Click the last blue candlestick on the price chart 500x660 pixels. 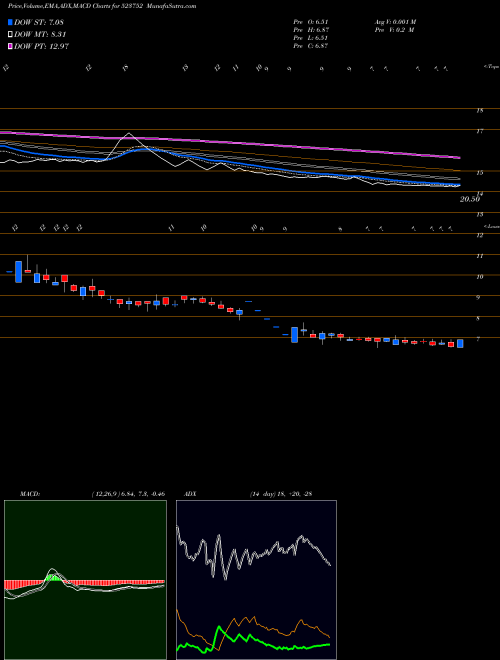[x=460, y=343]
